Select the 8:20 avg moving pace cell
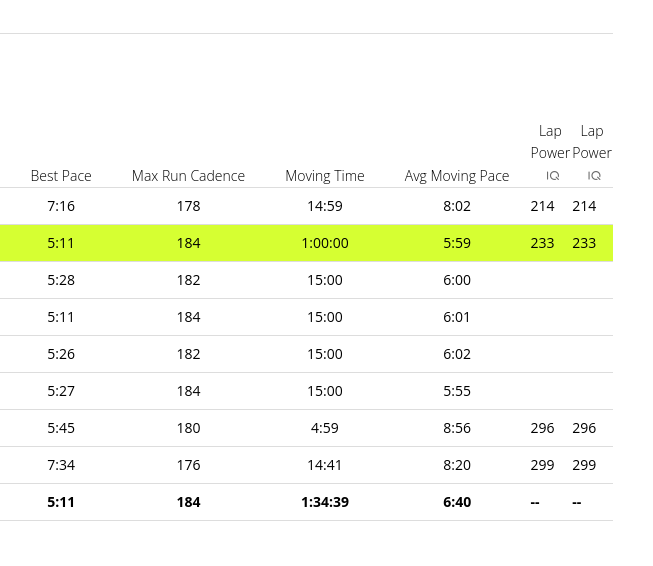This screenshot has height=566, width=653. pos(457,466)
